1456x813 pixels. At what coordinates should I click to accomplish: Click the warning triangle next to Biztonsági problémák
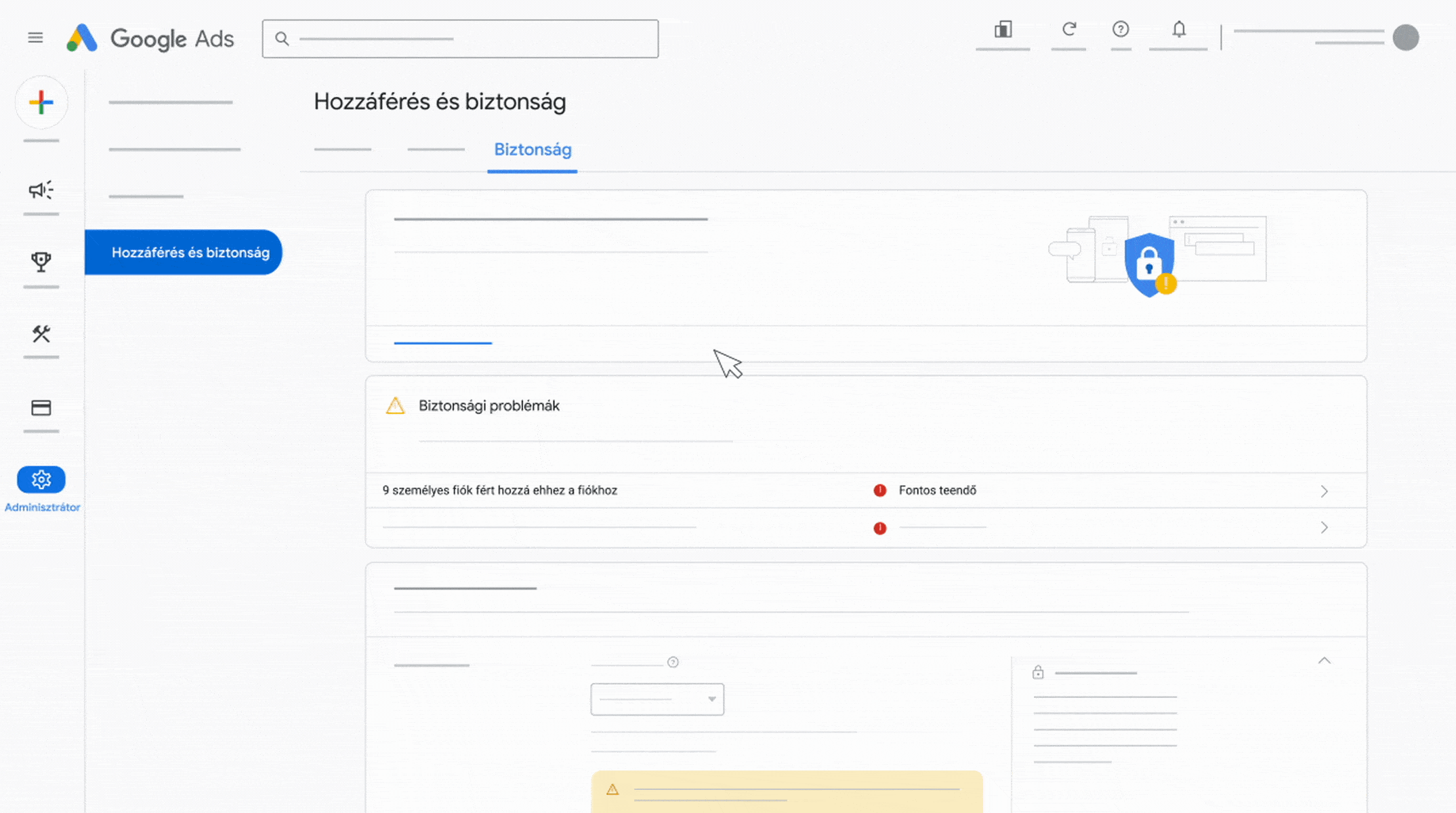coord(395,406)
